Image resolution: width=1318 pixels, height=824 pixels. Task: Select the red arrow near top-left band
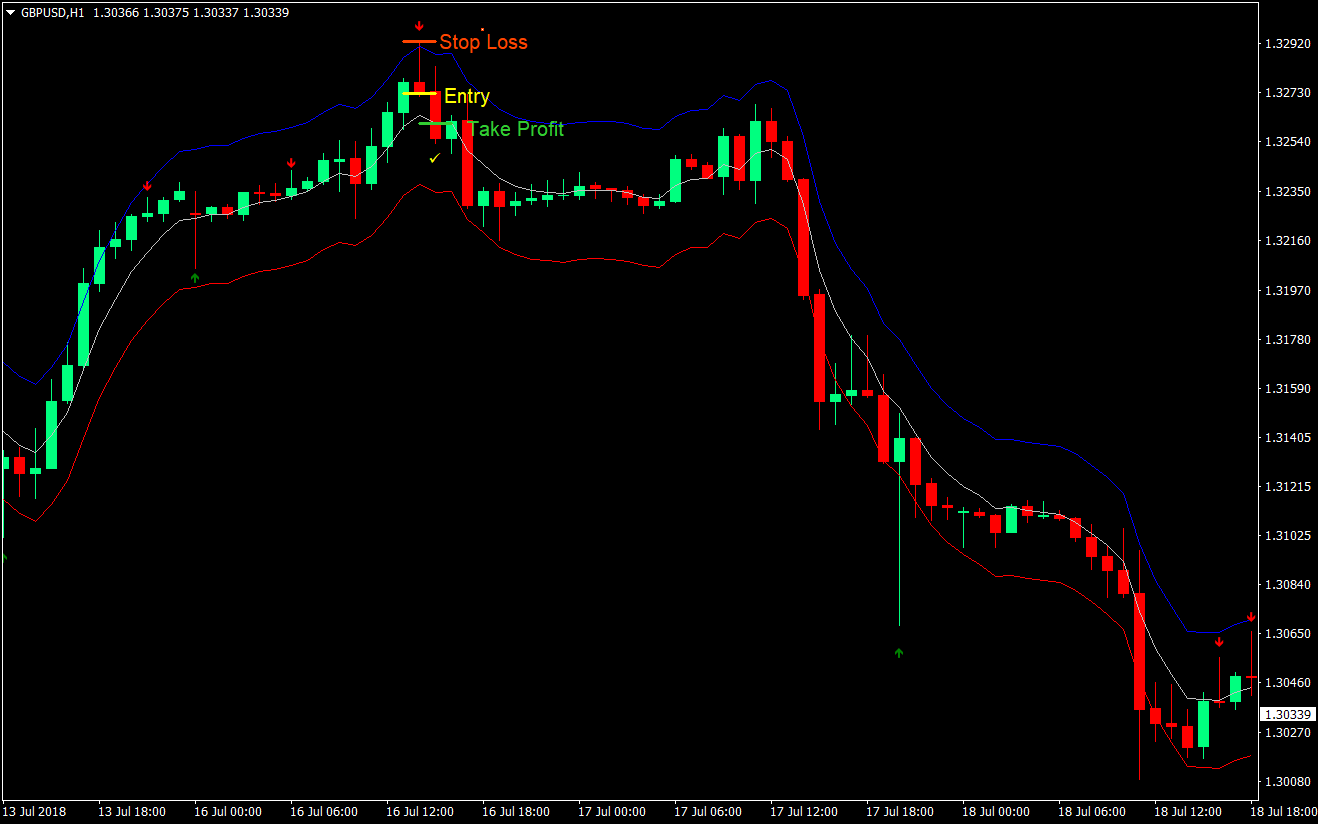(x=147, y=184)
